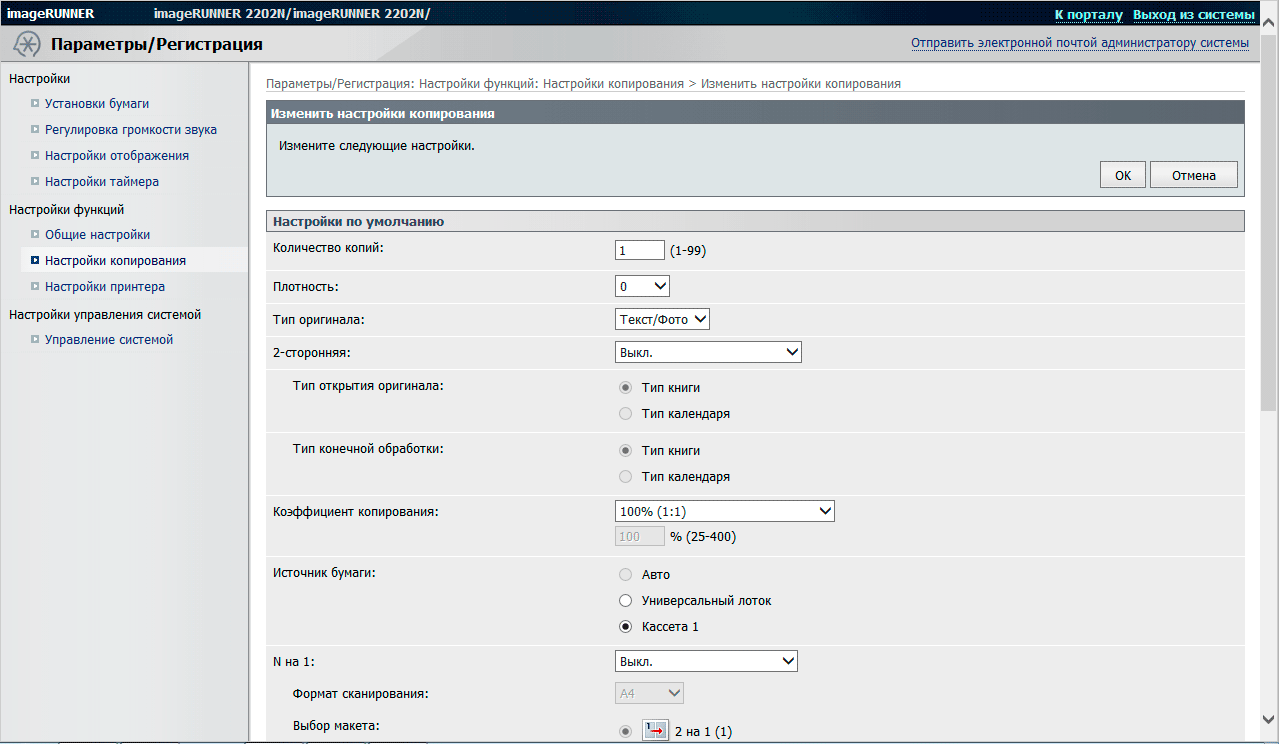Click the email system administrator link
1279x744 pixels.
pos(1080,43)
